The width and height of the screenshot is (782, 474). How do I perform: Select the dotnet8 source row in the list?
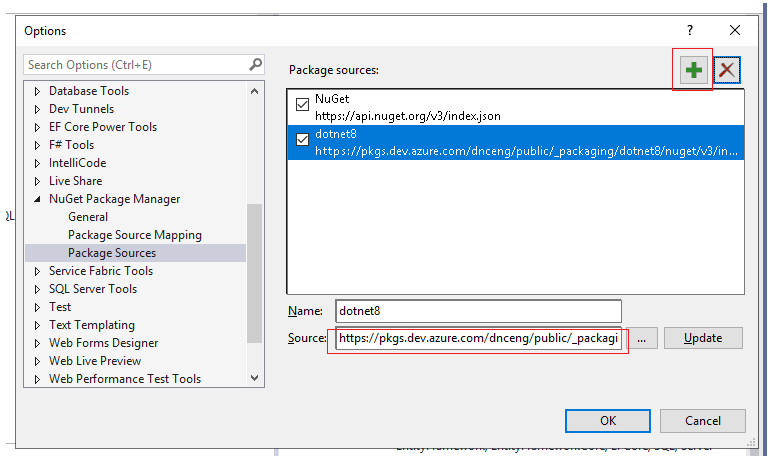click(x=516, y=142)
